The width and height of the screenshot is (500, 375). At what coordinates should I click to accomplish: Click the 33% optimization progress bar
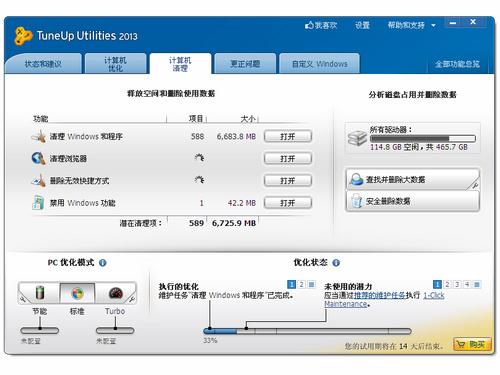307,331
